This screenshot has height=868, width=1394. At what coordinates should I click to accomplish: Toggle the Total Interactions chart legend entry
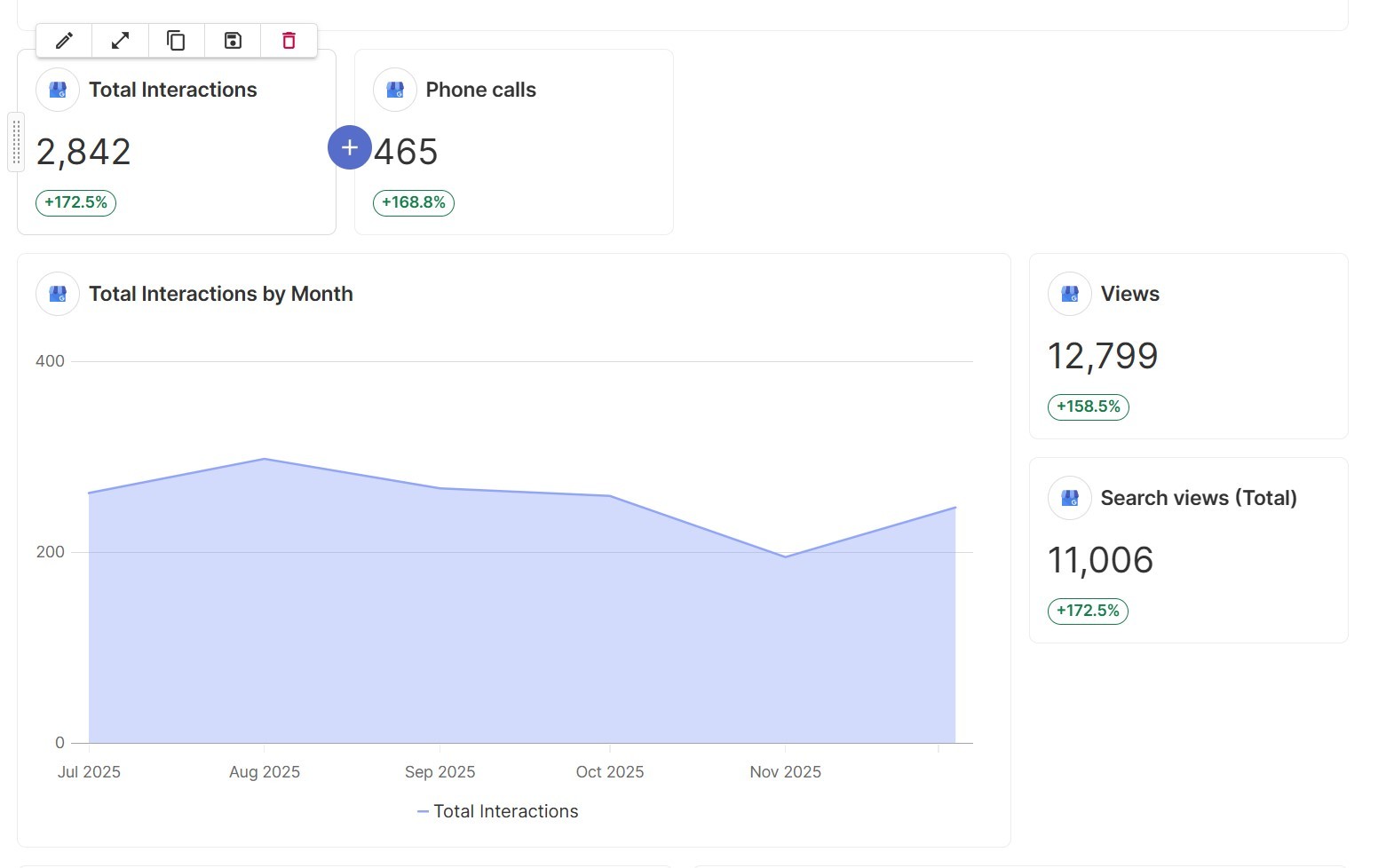click(x=497, y=811)
